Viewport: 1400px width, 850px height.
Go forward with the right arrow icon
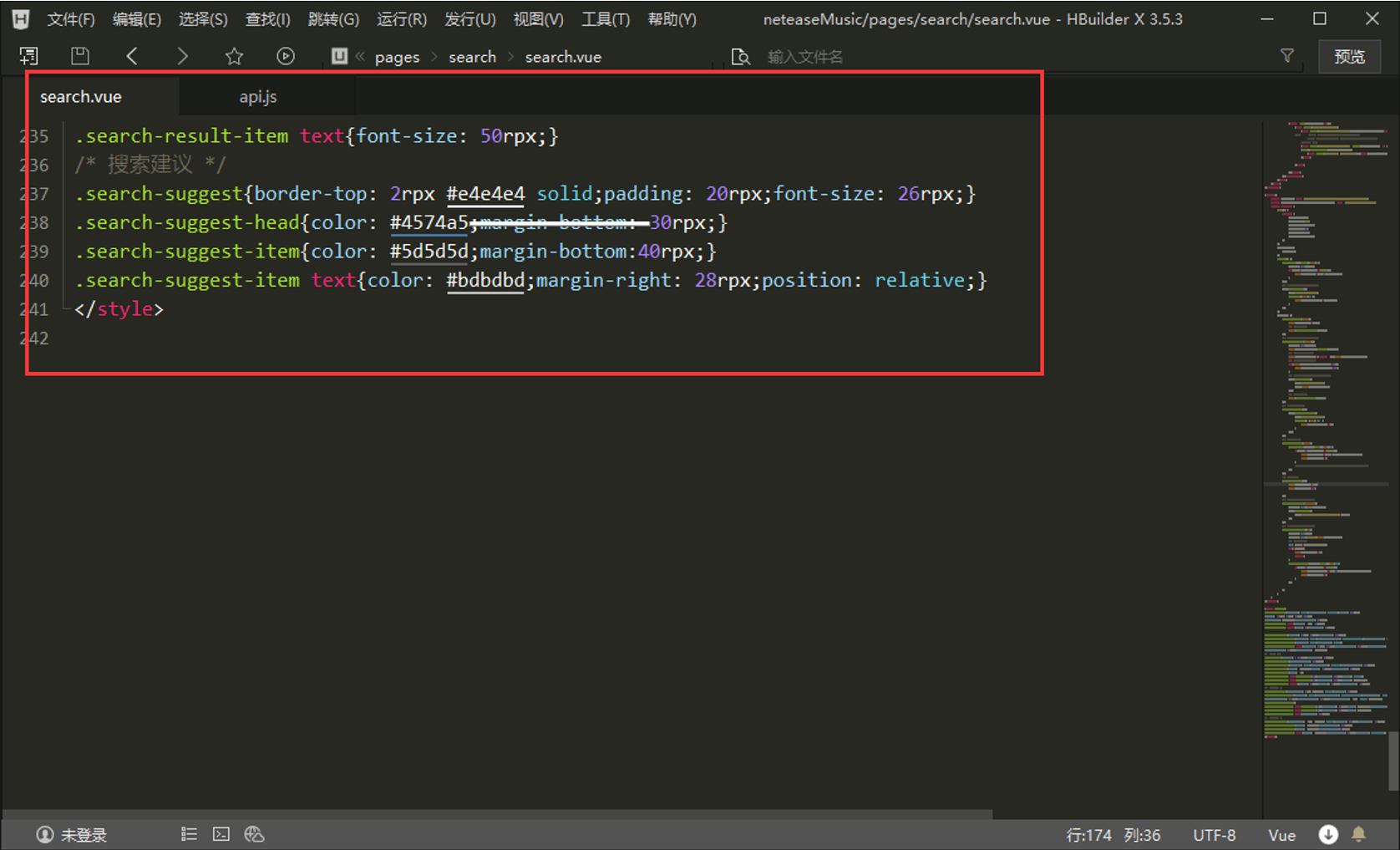click(182, 56)
